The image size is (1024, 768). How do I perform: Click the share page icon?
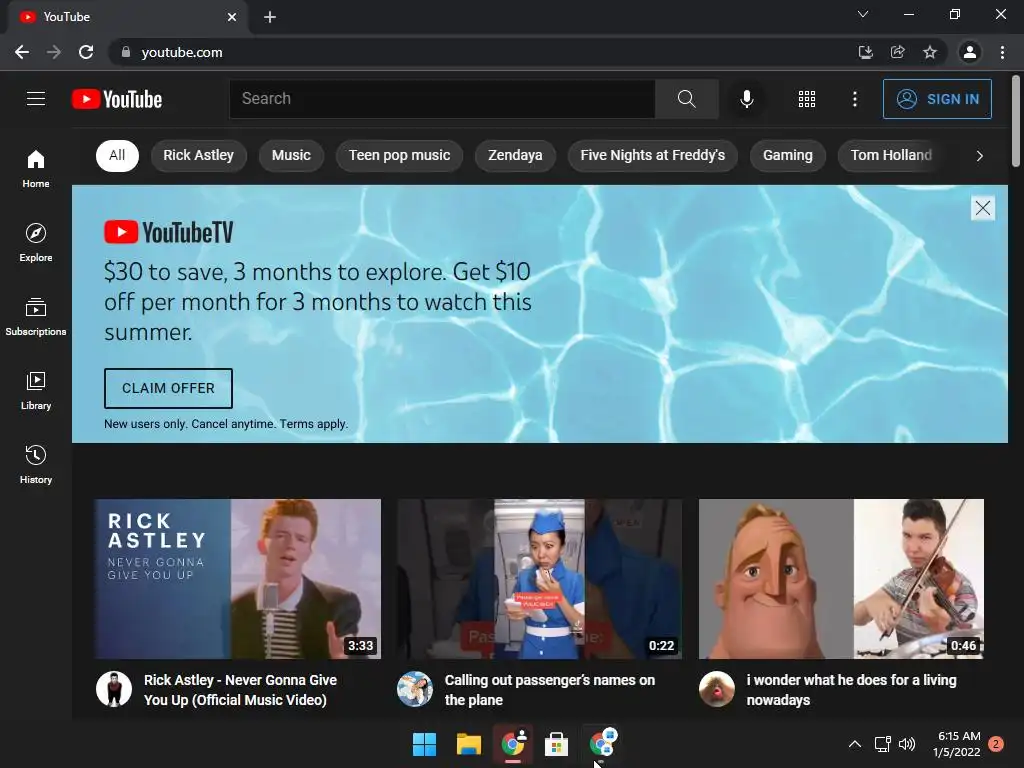coord(898,52)
